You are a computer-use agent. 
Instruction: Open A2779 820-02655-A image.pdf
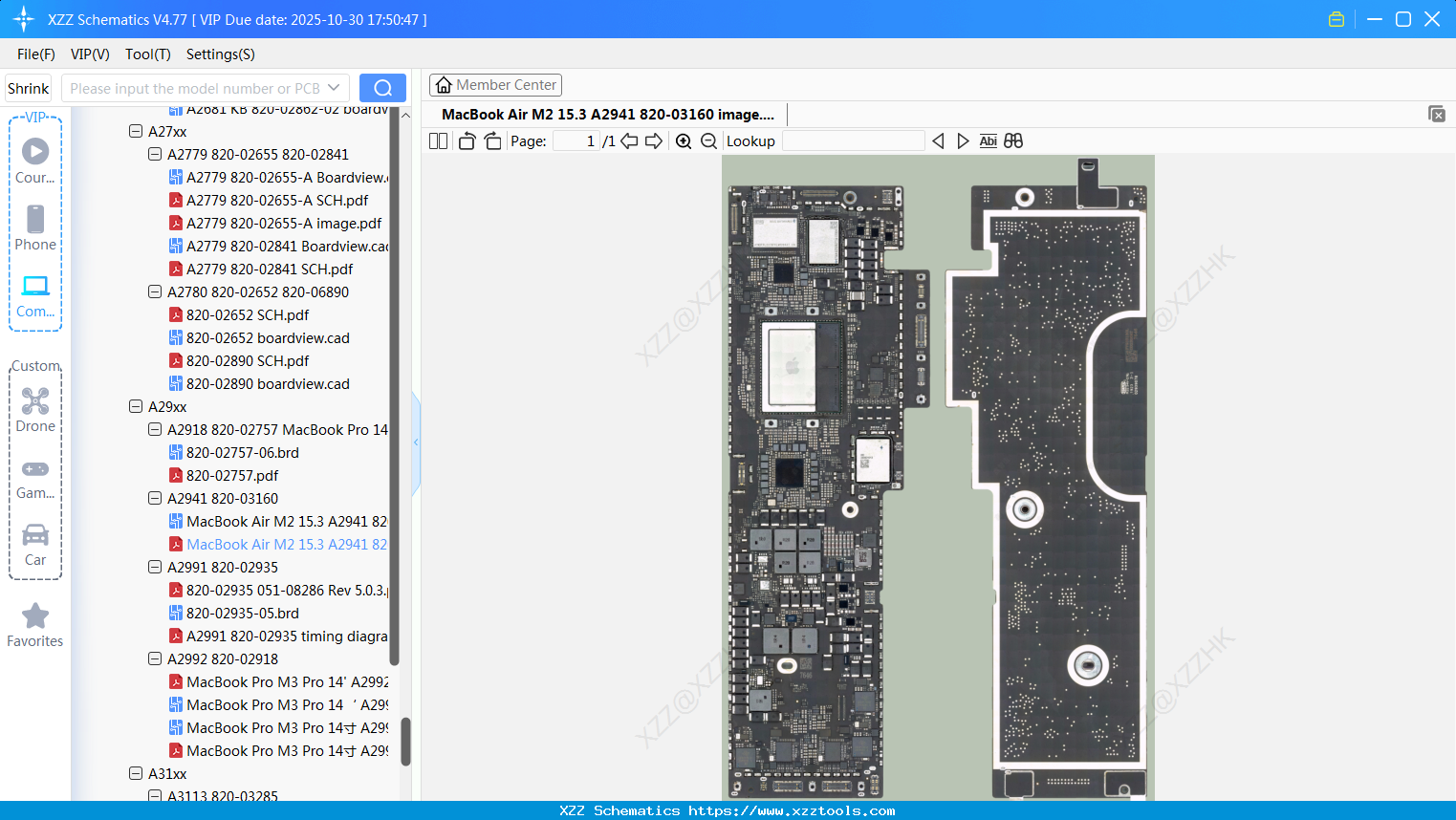coord(284,224)
